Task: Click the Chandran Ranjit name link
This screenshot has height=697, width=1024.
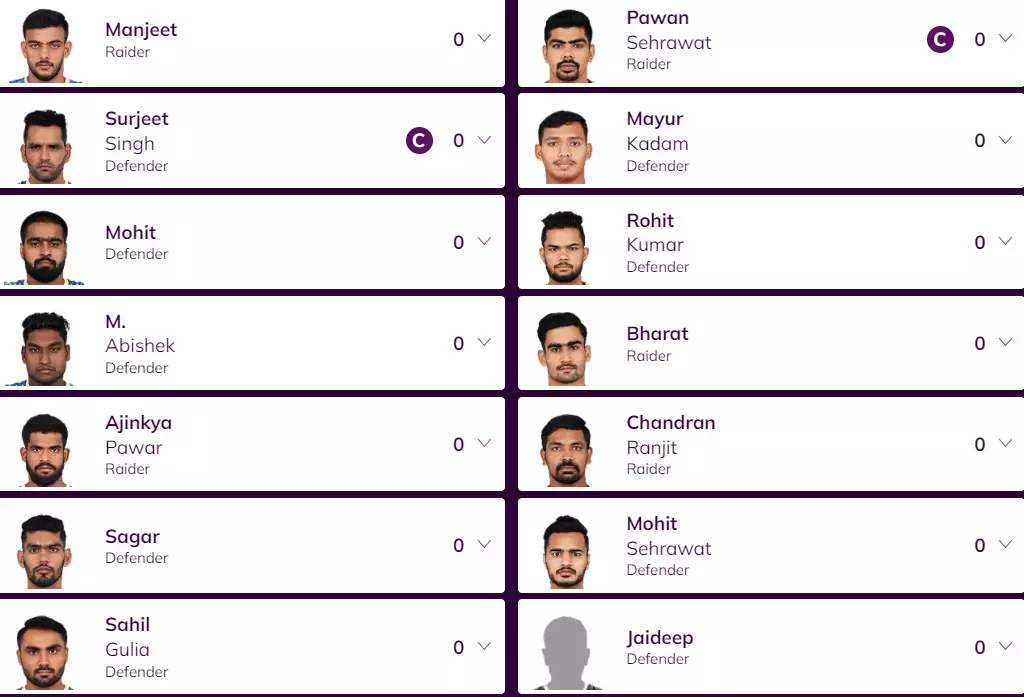Action: pos(670,435)
